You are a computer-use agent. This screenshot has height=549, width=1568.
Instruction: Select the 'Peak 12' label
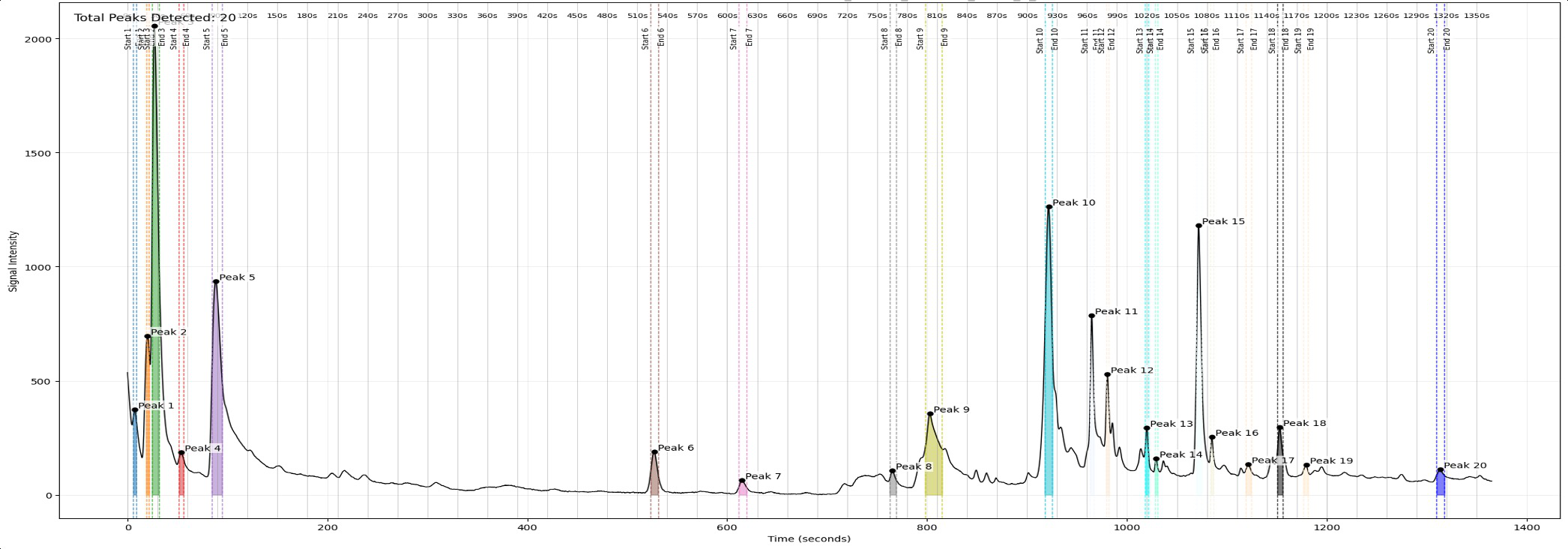click(1132, 370)
